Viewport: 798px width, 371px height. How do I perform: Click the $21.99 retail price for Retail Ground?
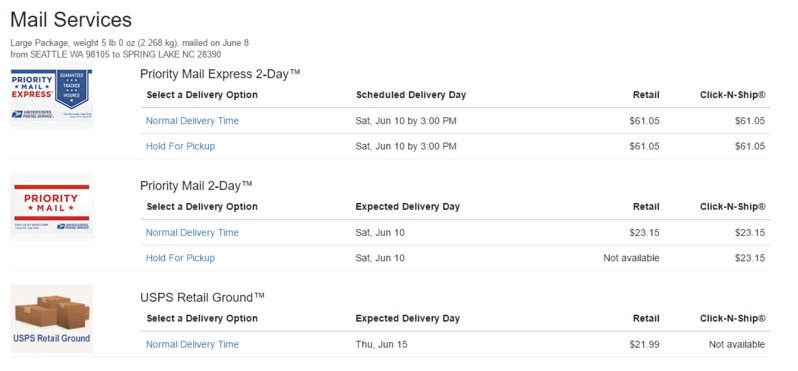click(644, 345)
